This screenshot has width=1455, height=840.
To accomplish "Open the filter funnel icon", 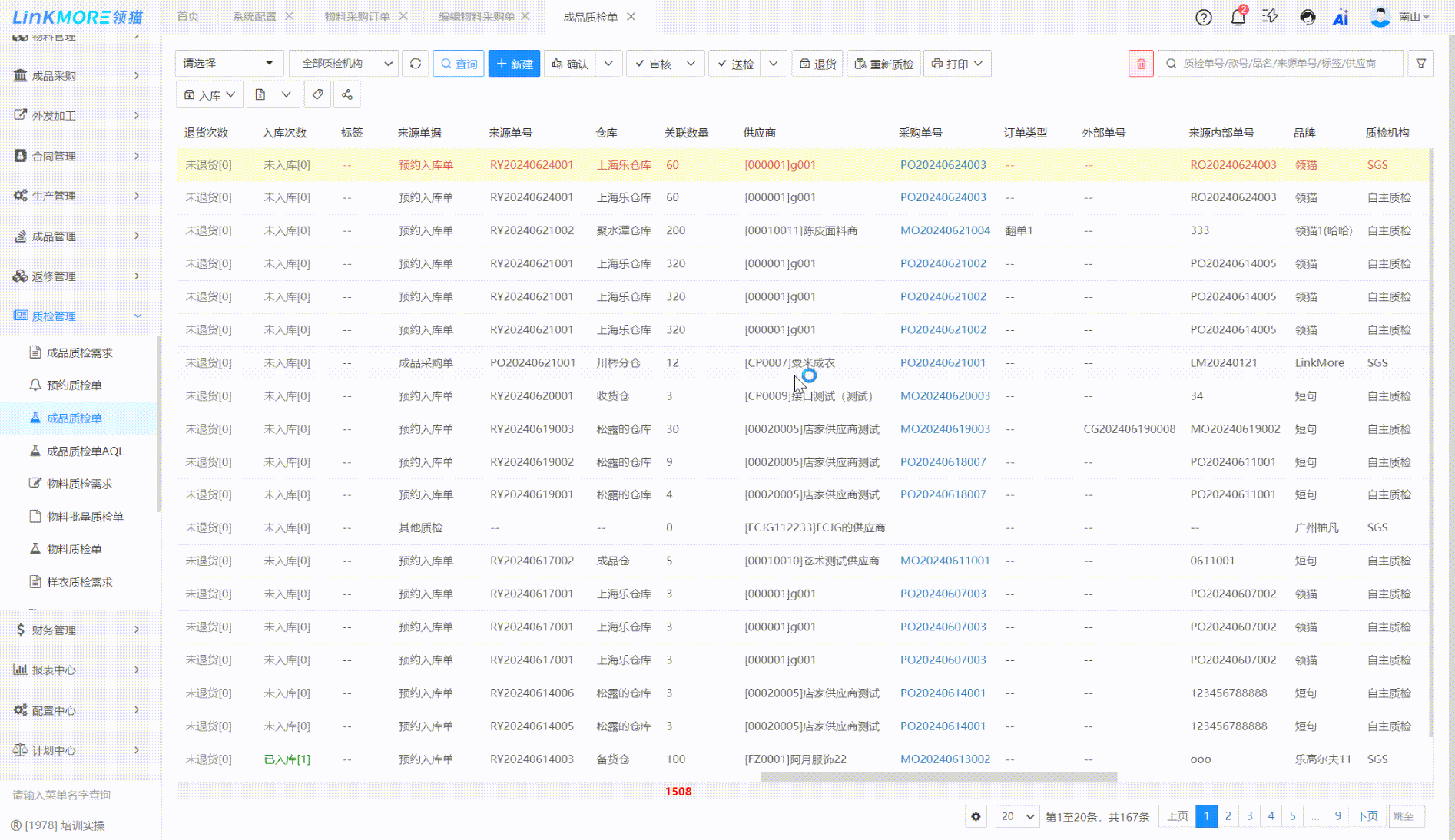I will [1420, 64].
